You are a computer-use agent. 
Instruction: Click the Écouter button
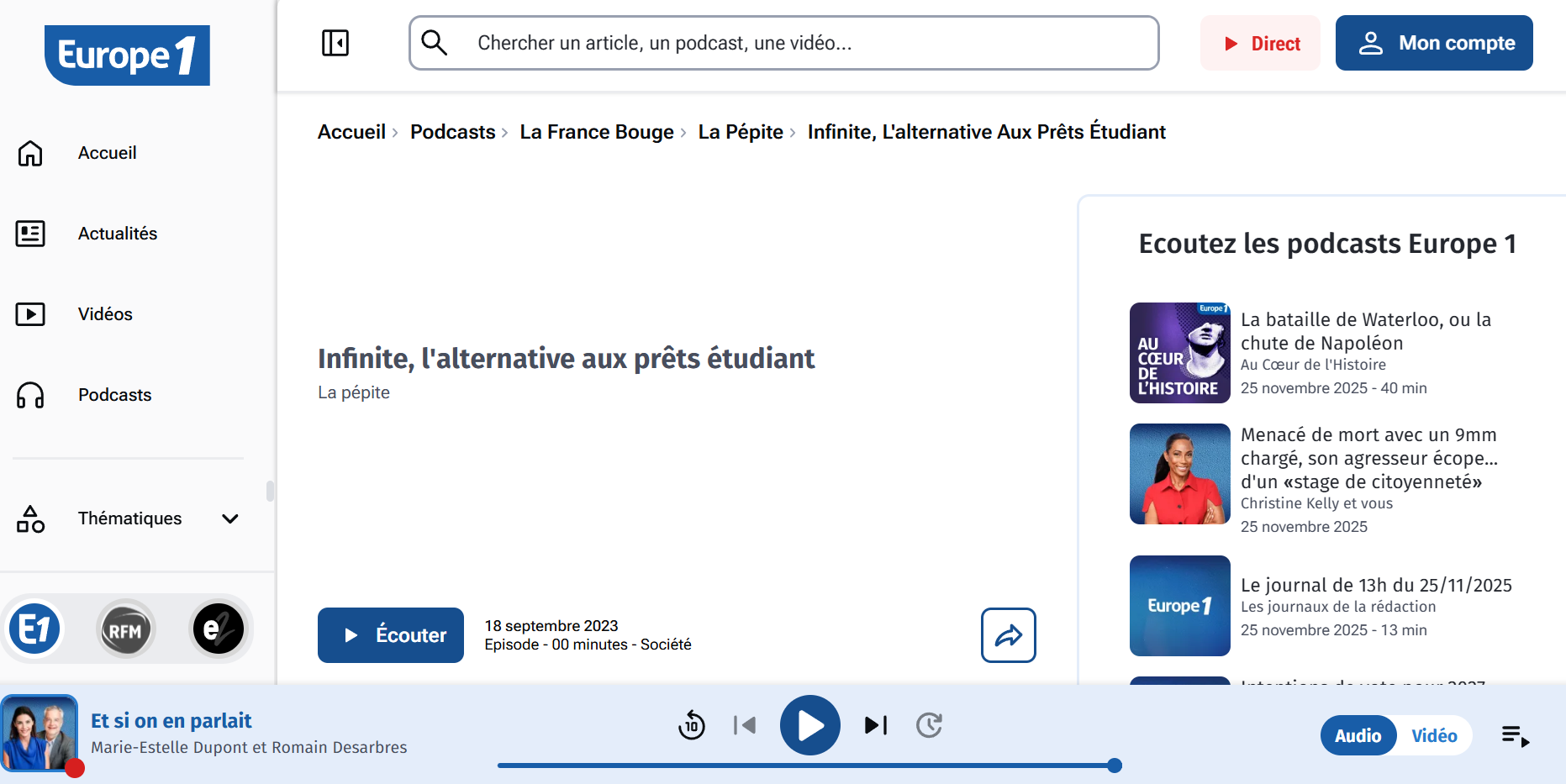click(391, 635)
